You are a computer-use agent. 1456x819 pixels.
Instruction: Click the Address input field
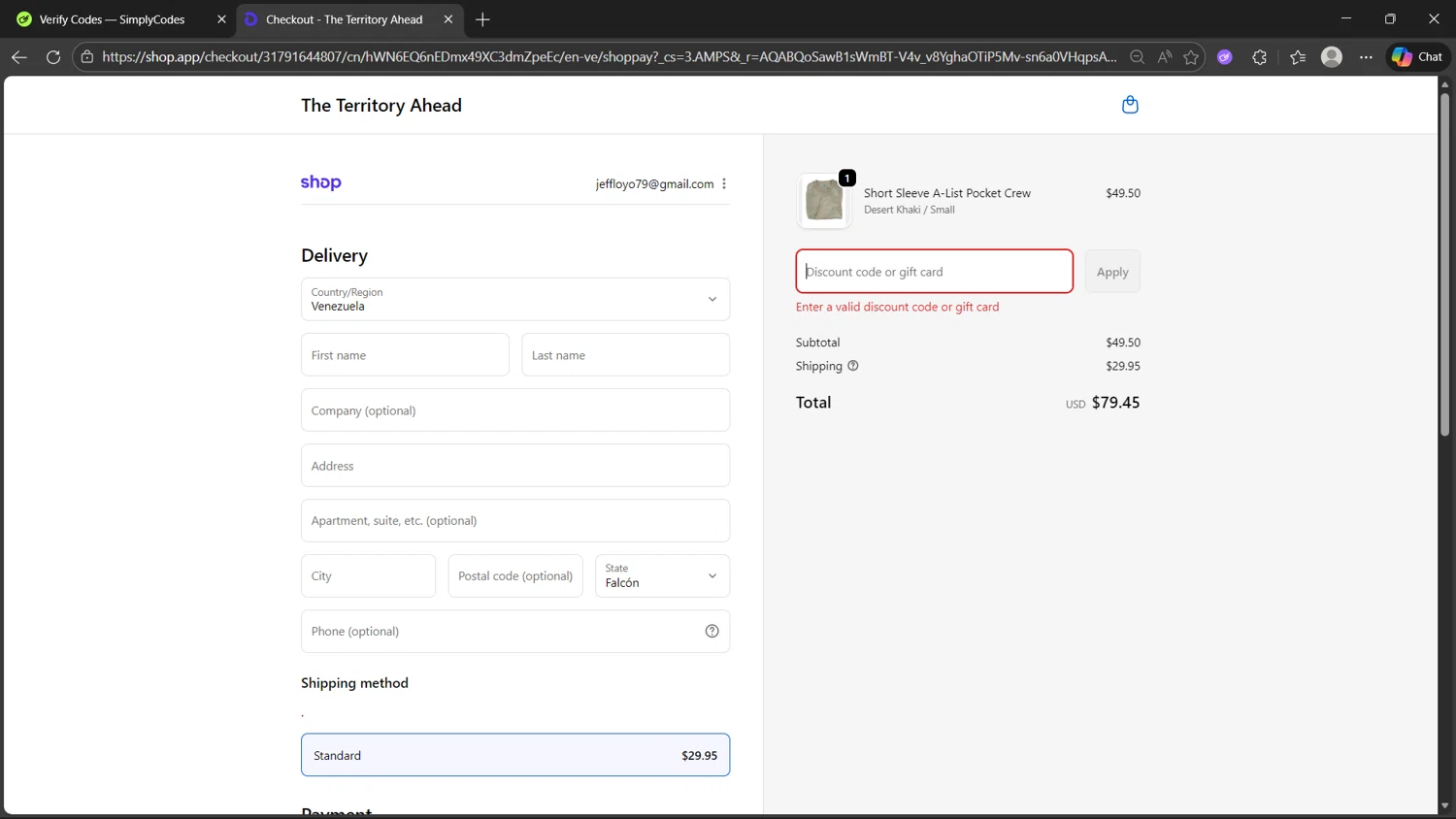pyautogui.click(x=515, y=466)
